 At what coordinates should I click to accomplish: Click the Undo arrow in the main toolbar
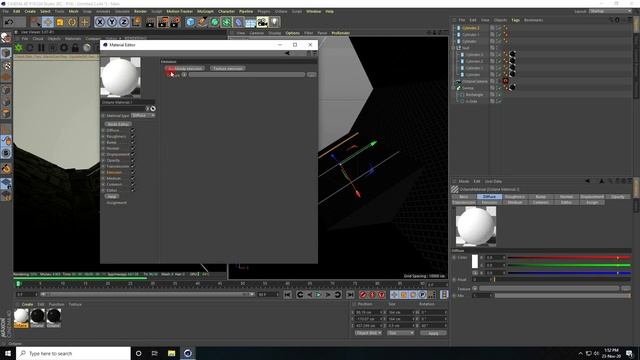(x=9, y=22)
